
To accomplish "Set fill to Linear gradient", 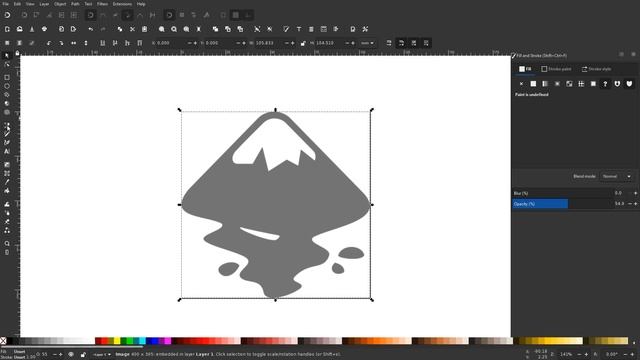I will pos(545,84).
